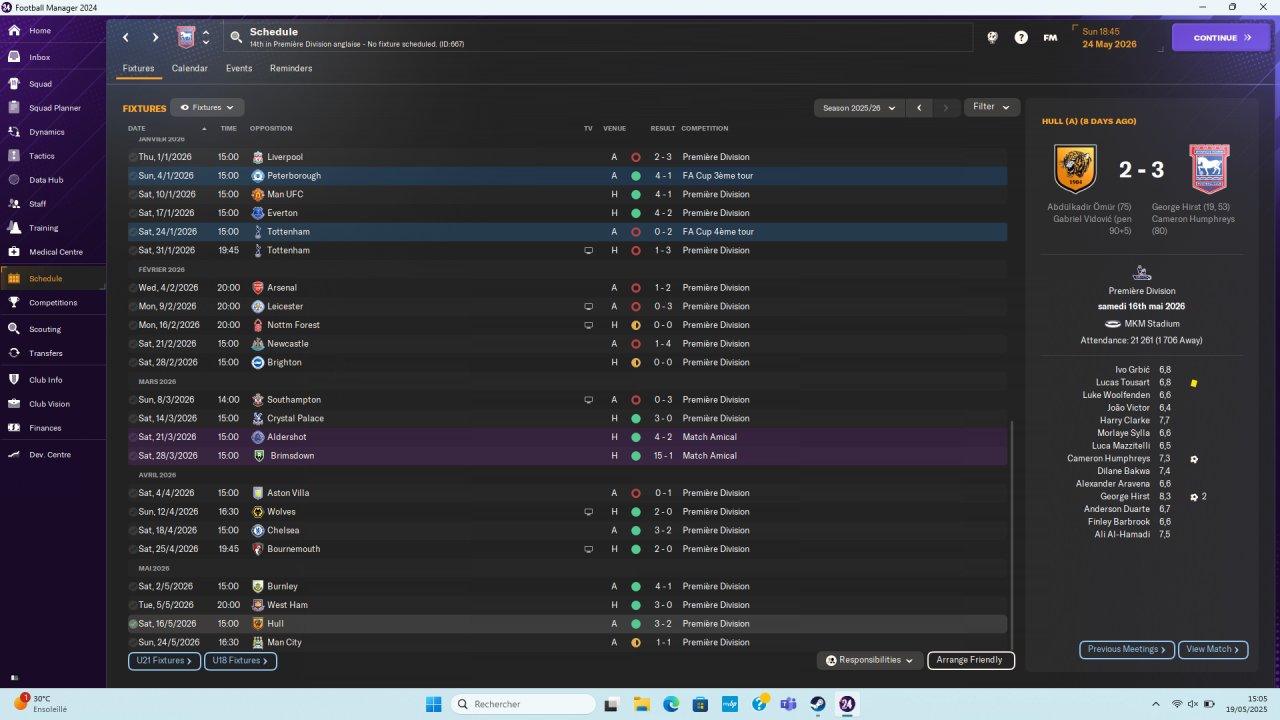Go forward with the right arrow
This screenshot has height=720, width=1280.
click(155, 38)
